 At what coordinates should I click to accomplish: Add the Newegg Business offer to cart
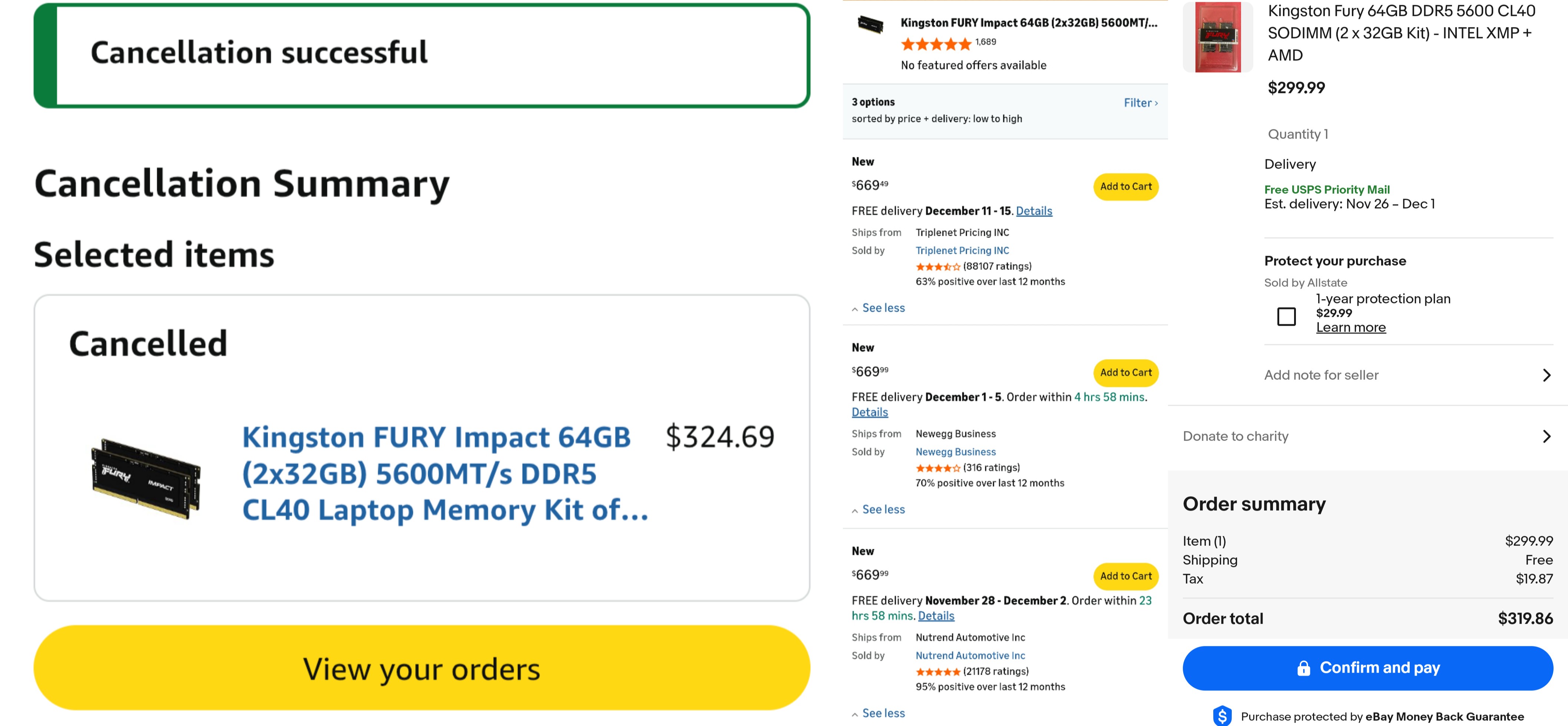[x=1125, y=372]
